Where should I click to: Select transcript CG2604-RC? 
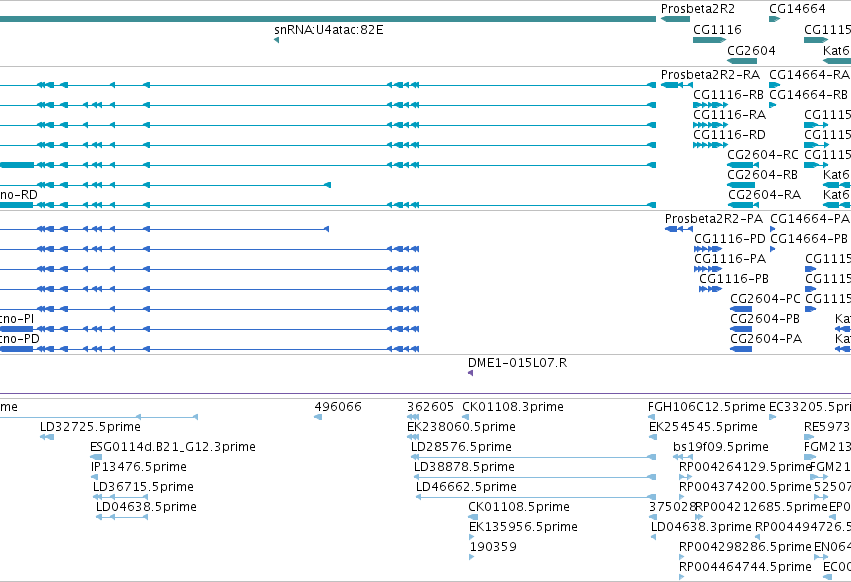coord(763,155)
